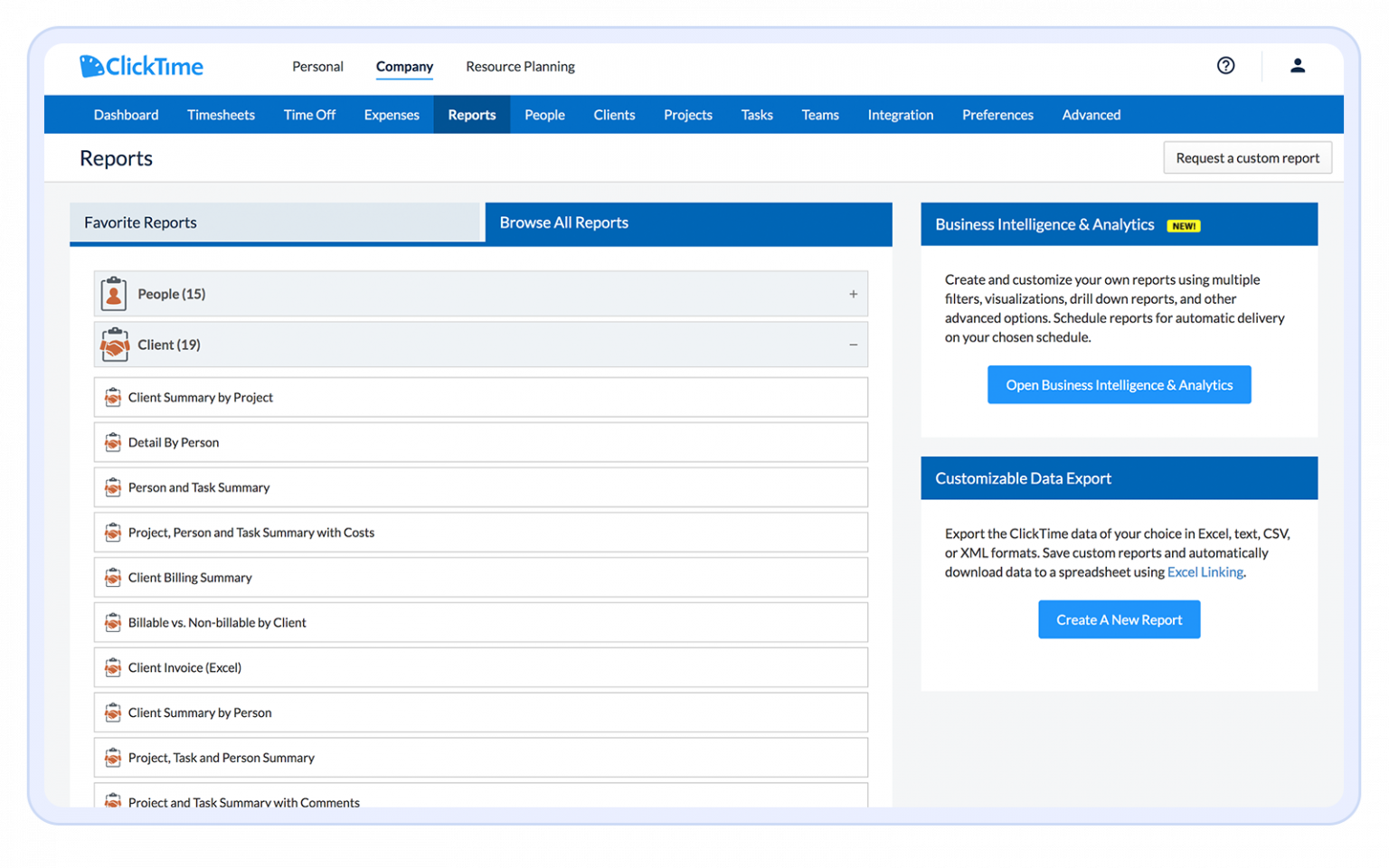Switch to Favorite Reports tab

coord(275,222)
